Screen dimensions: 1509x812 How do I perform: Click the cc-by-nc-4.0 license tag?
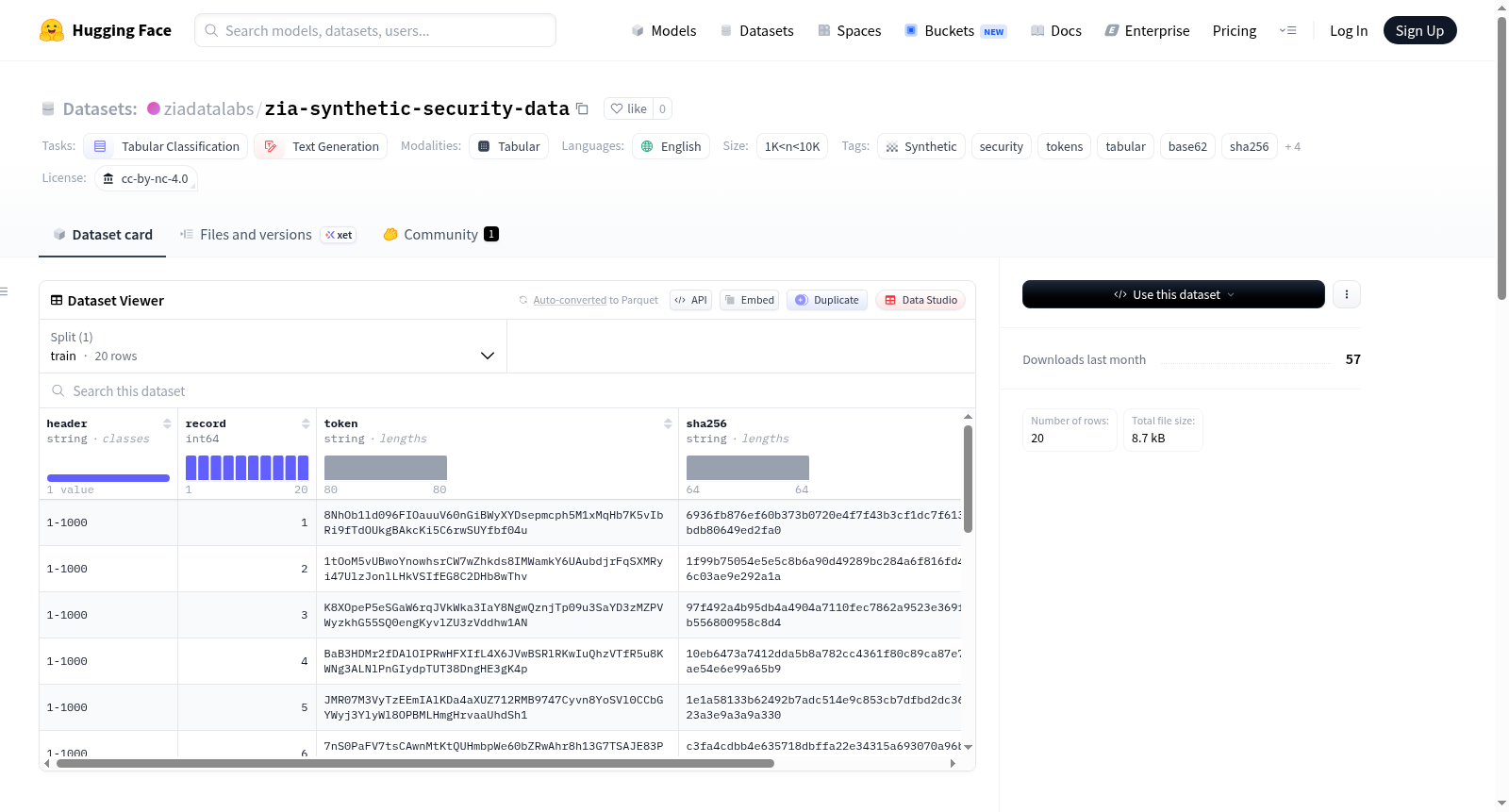pos(146,178)
